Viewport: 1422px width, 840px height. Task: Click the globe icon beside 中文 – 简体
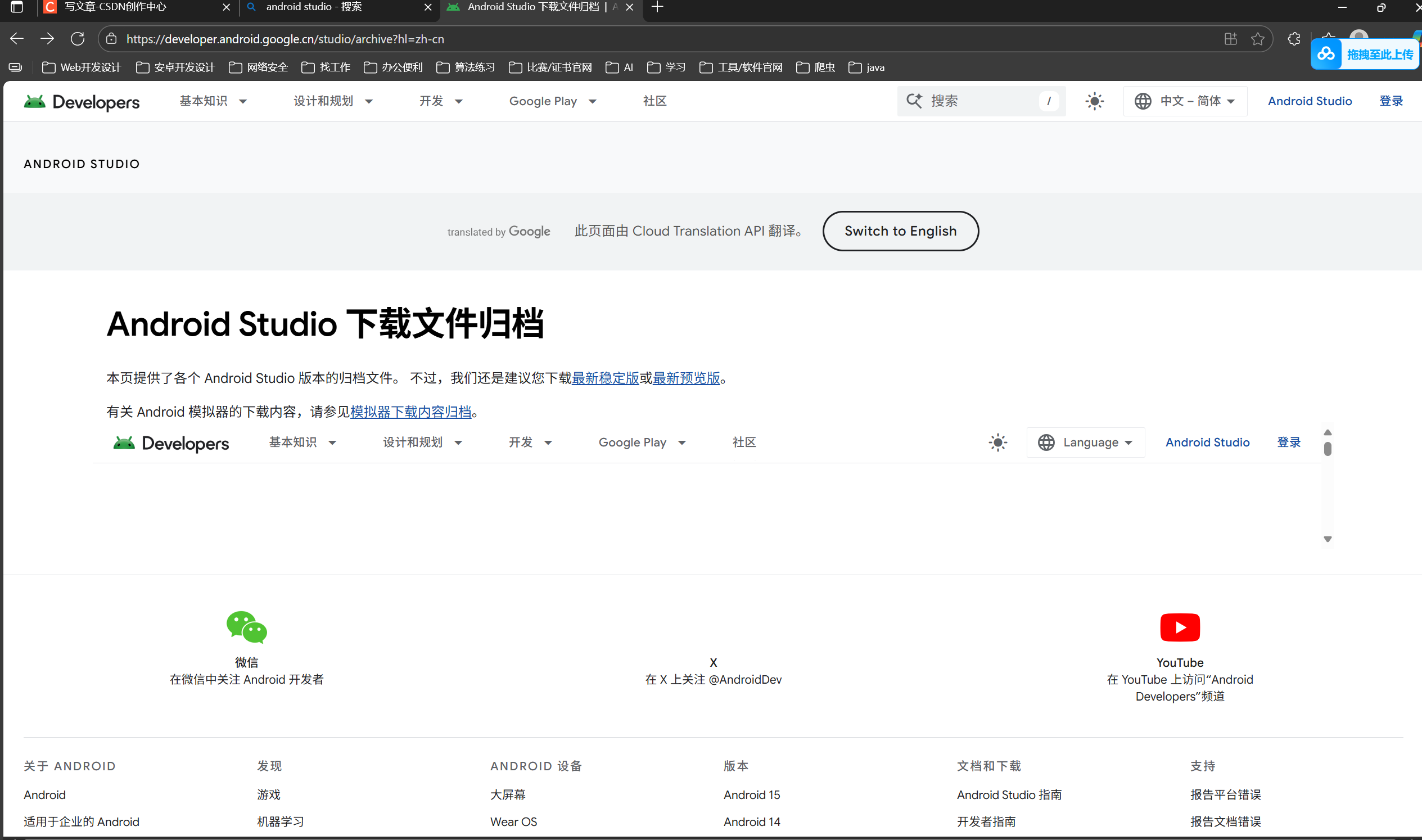tap(1143, 101)
